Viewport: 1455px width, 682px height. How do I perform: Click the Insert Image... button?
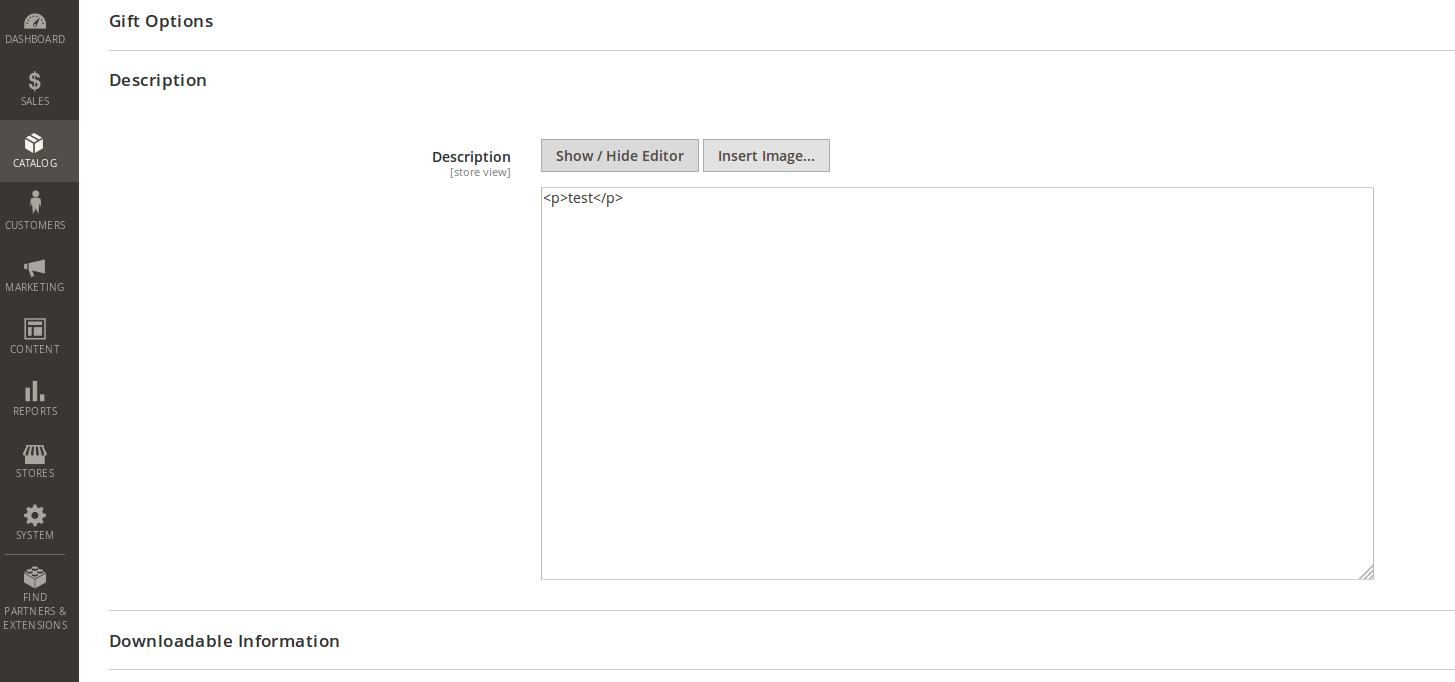(x=766, y=155)
